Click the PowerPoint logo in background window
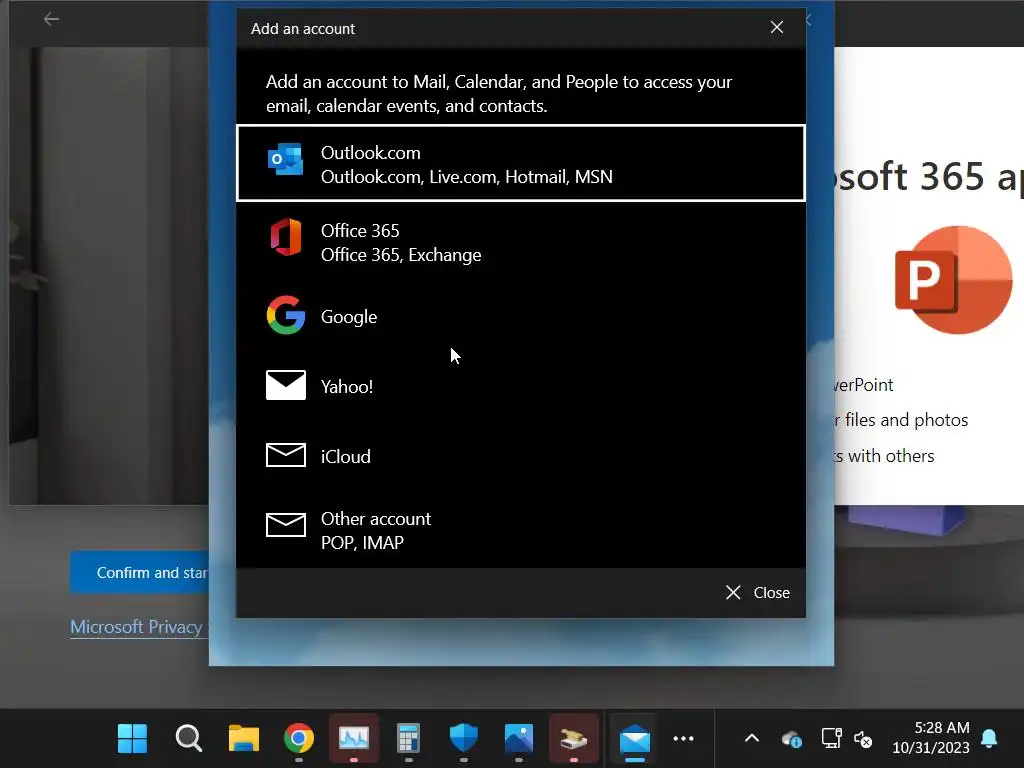This screenshot has width=1024, height=768. point(953,280)
